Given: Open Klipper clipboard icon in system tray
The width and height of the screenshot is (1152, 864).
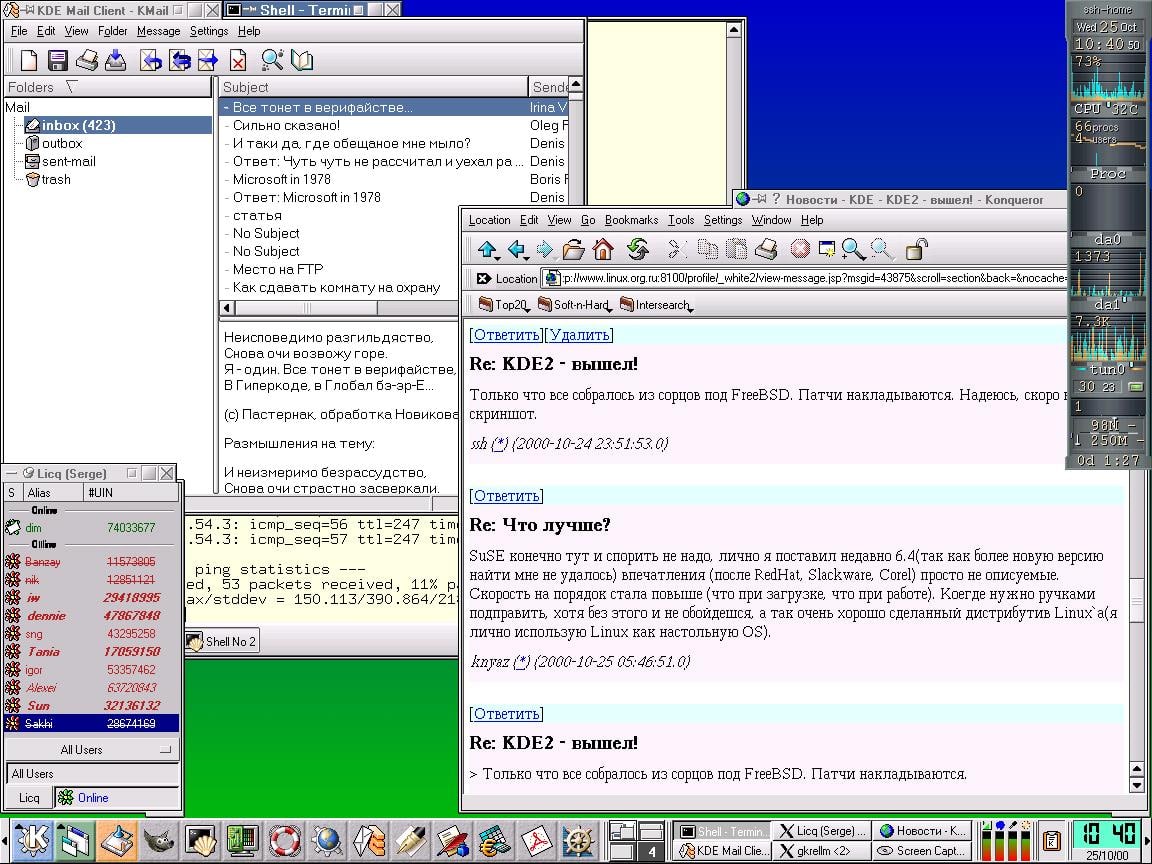Looking at the screenshot, I should tap(1052, 840).
